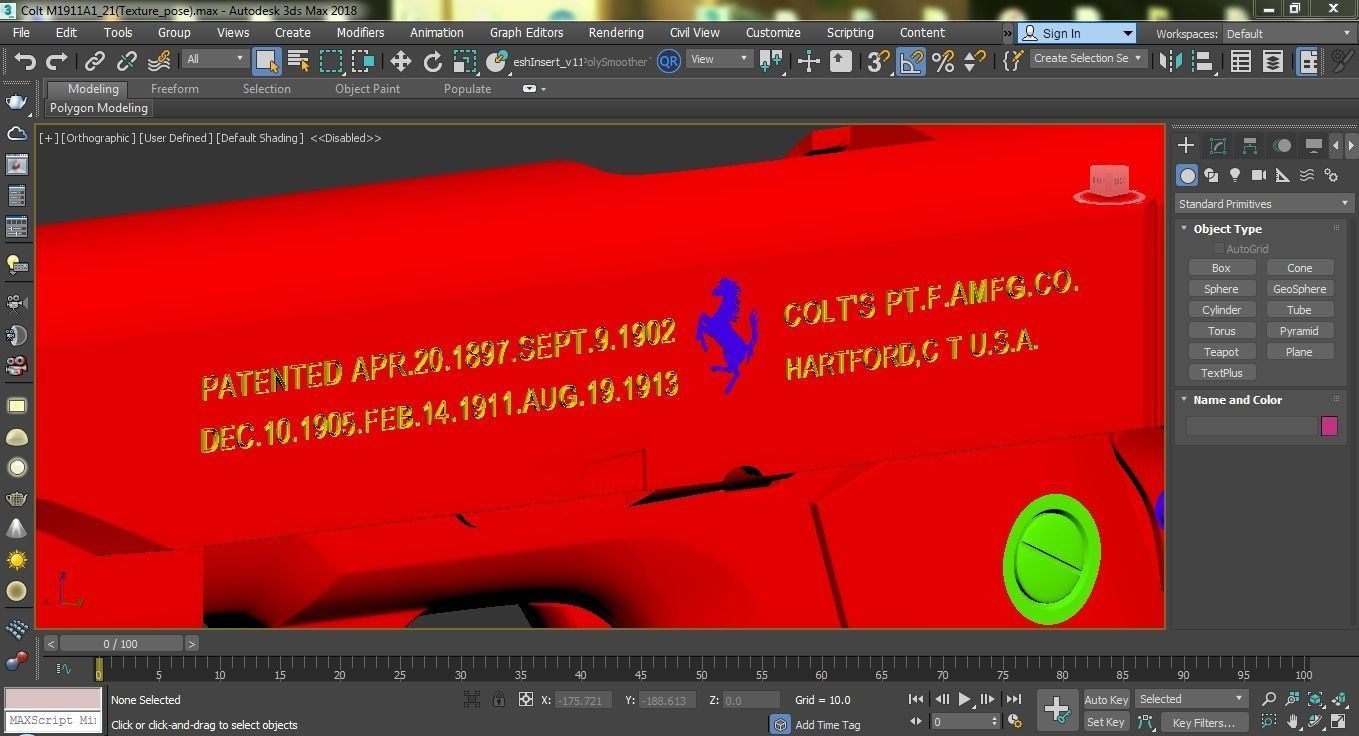Select the Cameras category icon
Image resolution: width=1359 pixels, height=736 pixels.
coord(1259,175)
